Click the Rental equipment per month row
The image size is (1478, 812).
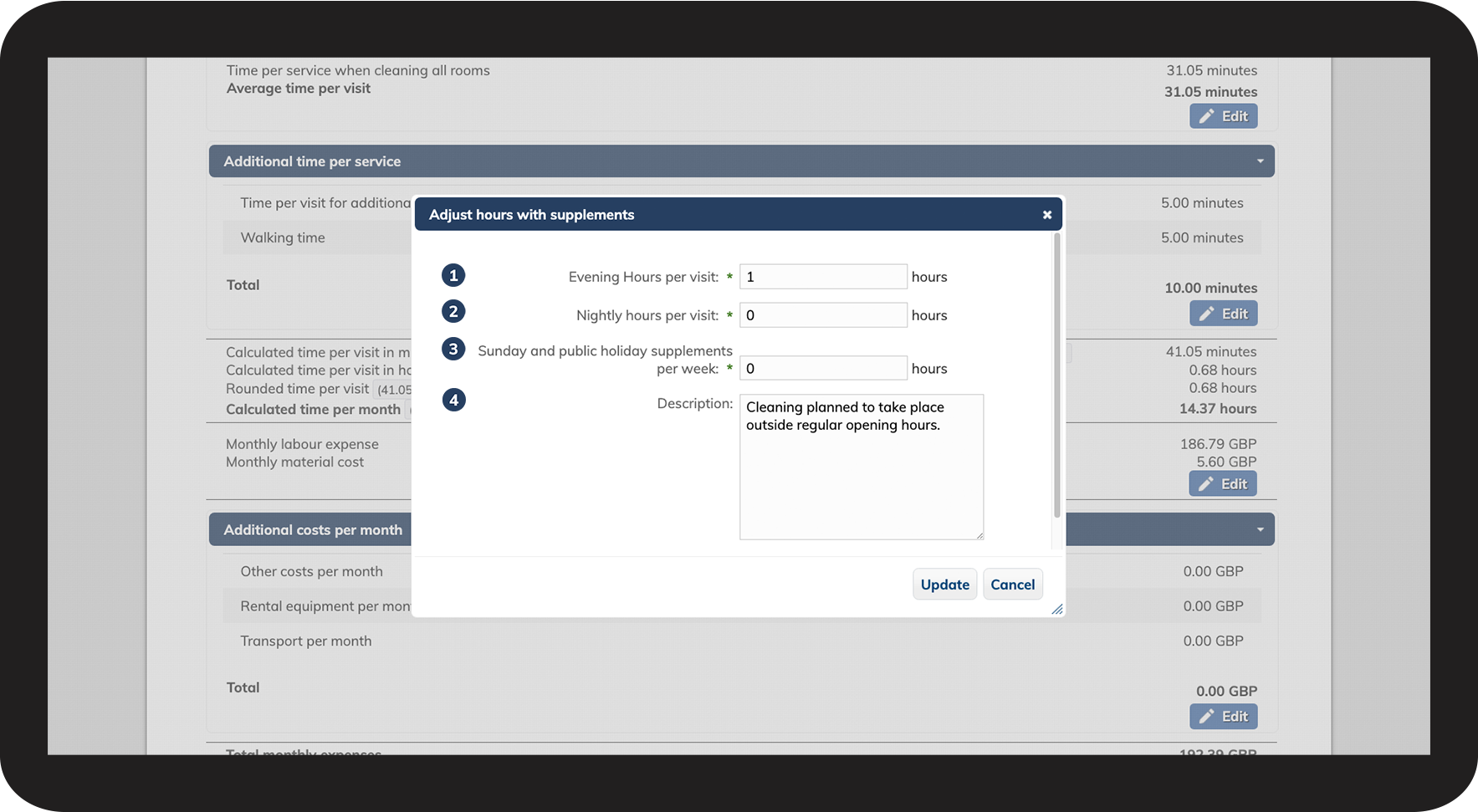click(x=741, y=605)
